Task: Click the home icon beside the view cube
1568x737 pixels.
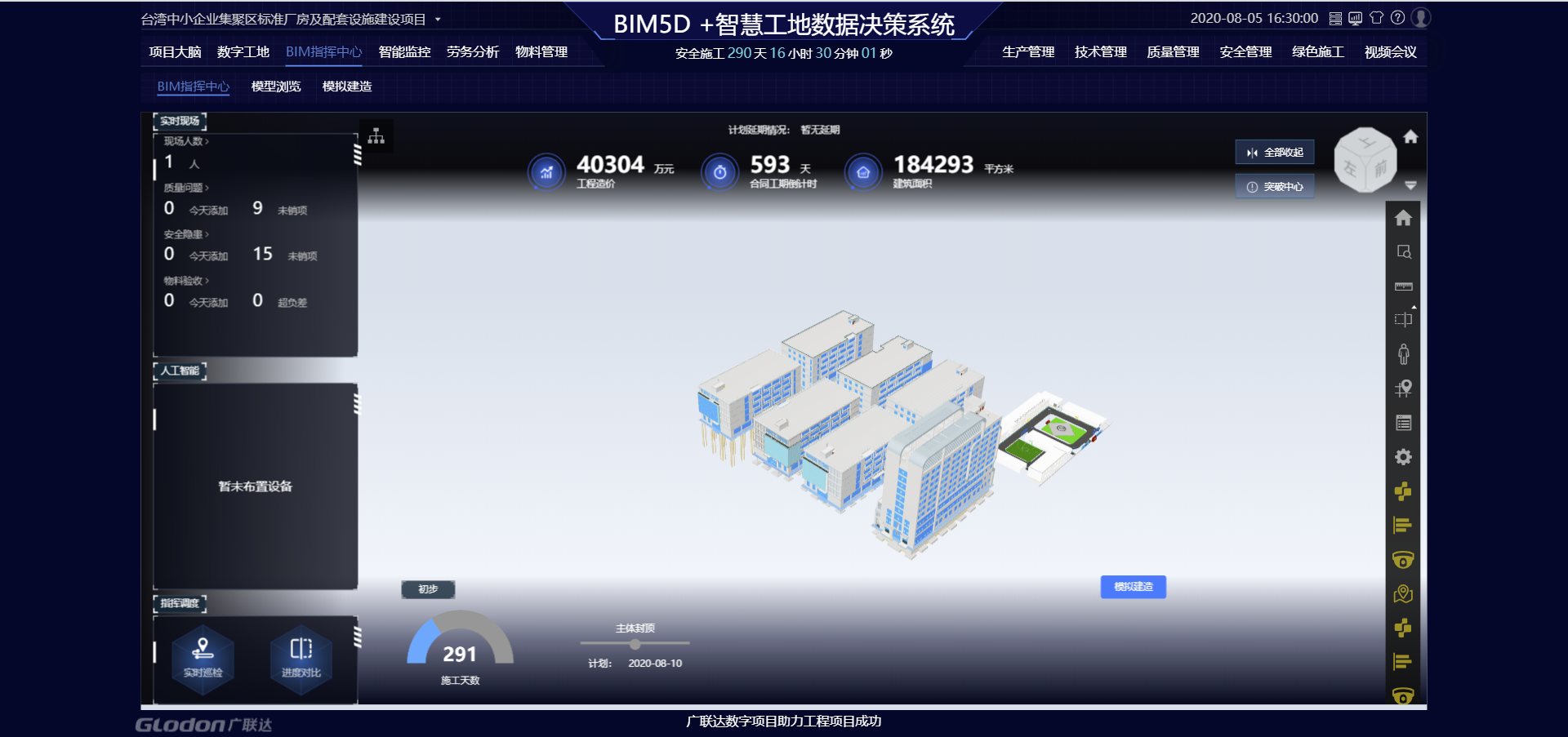Action: tap(1410, 137)
